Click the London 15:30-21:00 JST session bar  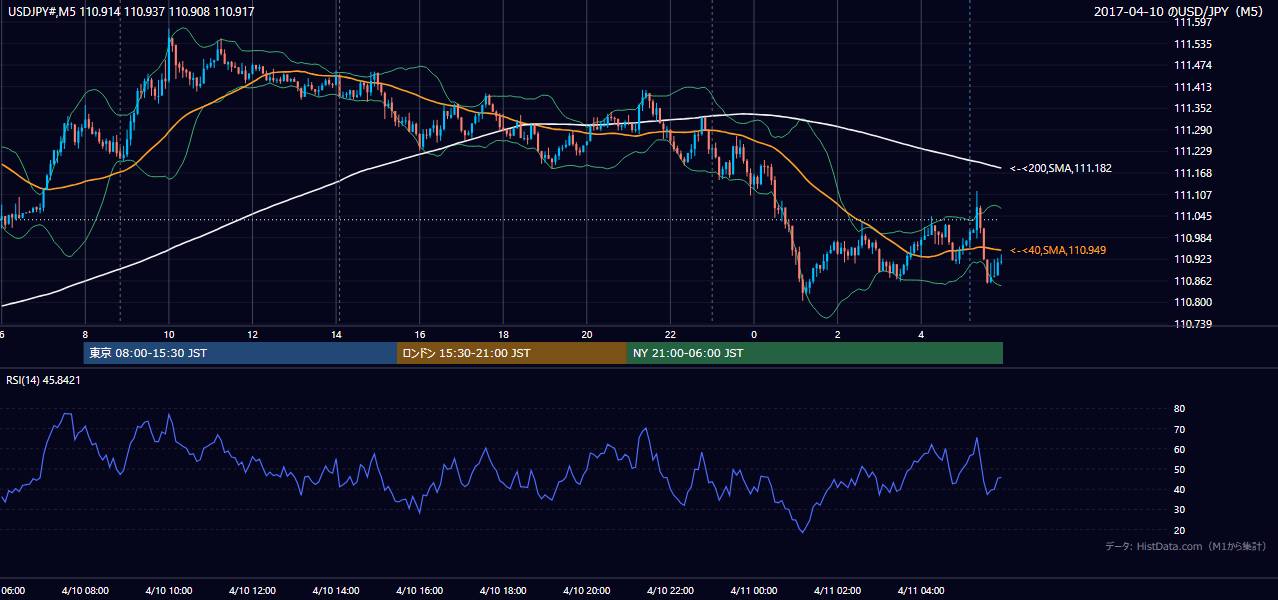coord(512,353)
